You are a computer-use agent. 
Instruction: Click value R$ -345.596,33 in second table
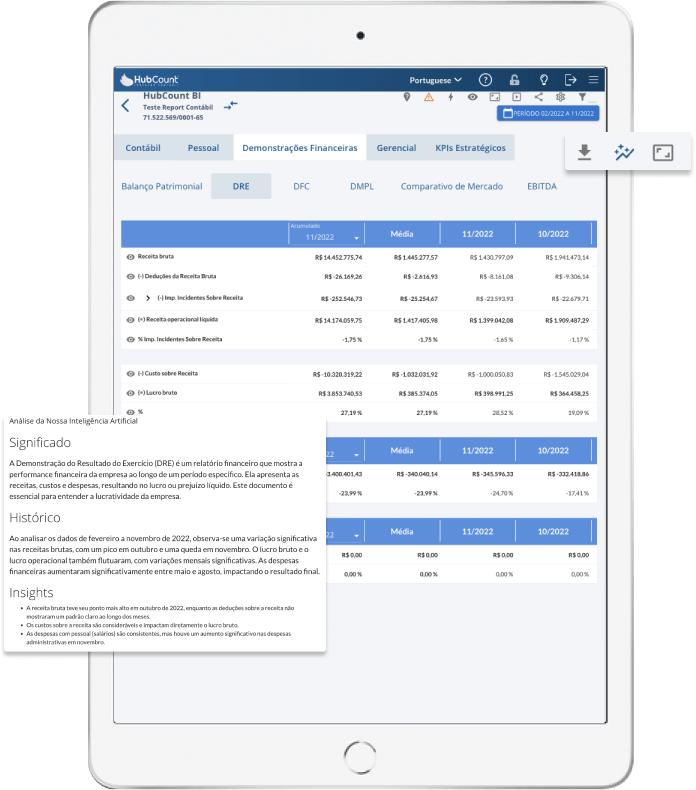tap(492, 474)
